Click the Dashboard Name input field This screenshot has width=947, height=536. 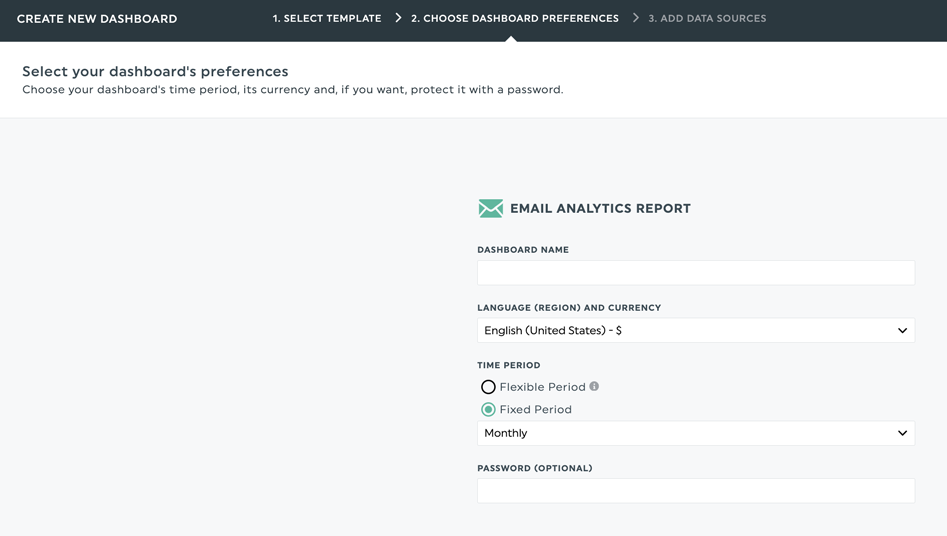point(696,273)
